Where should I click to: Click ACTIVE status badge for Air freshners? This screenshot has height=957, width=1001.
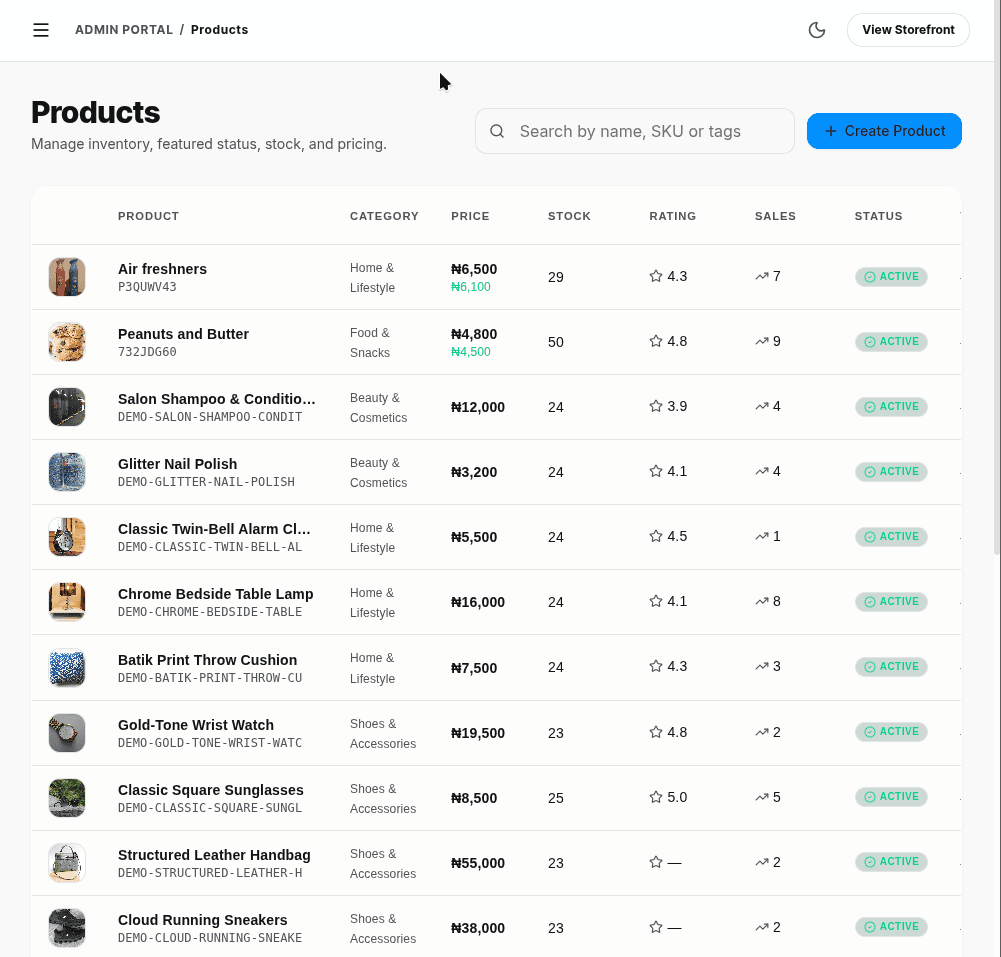coord(891,276)
